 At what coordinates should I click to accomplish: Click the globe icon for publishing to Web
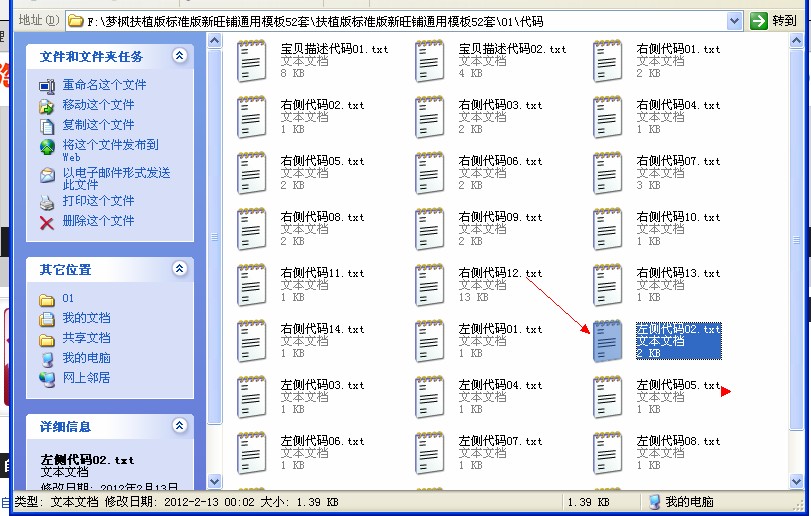pos(47,147)
